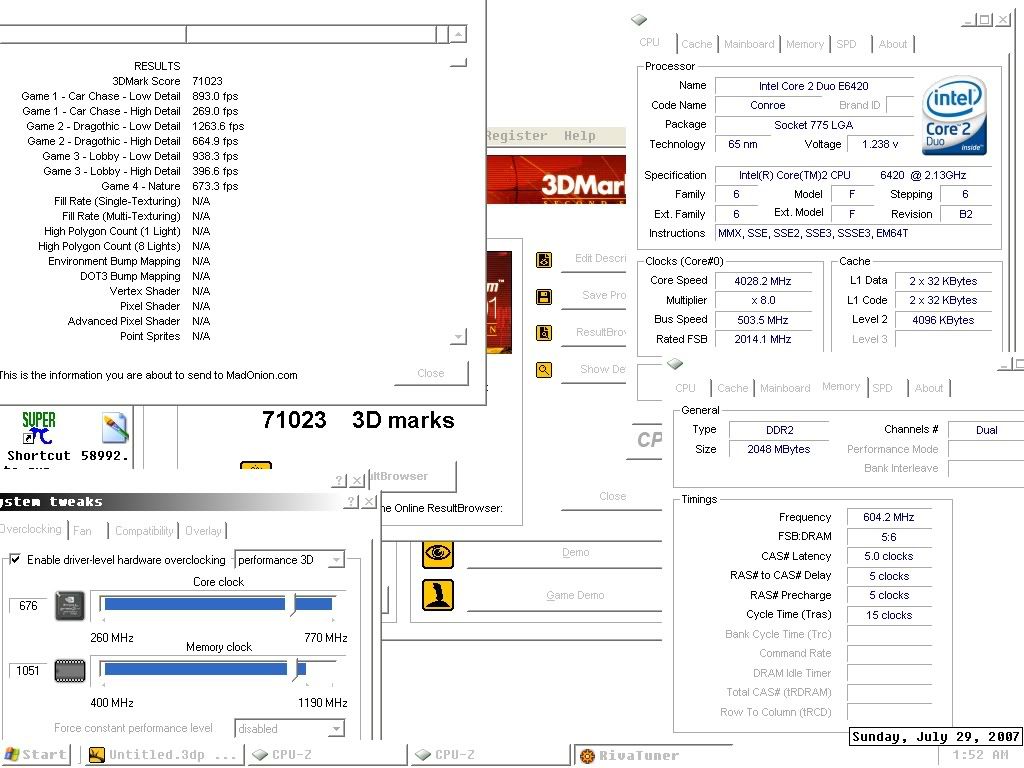
Task: Click the Edit Description button
Action: 594,259
